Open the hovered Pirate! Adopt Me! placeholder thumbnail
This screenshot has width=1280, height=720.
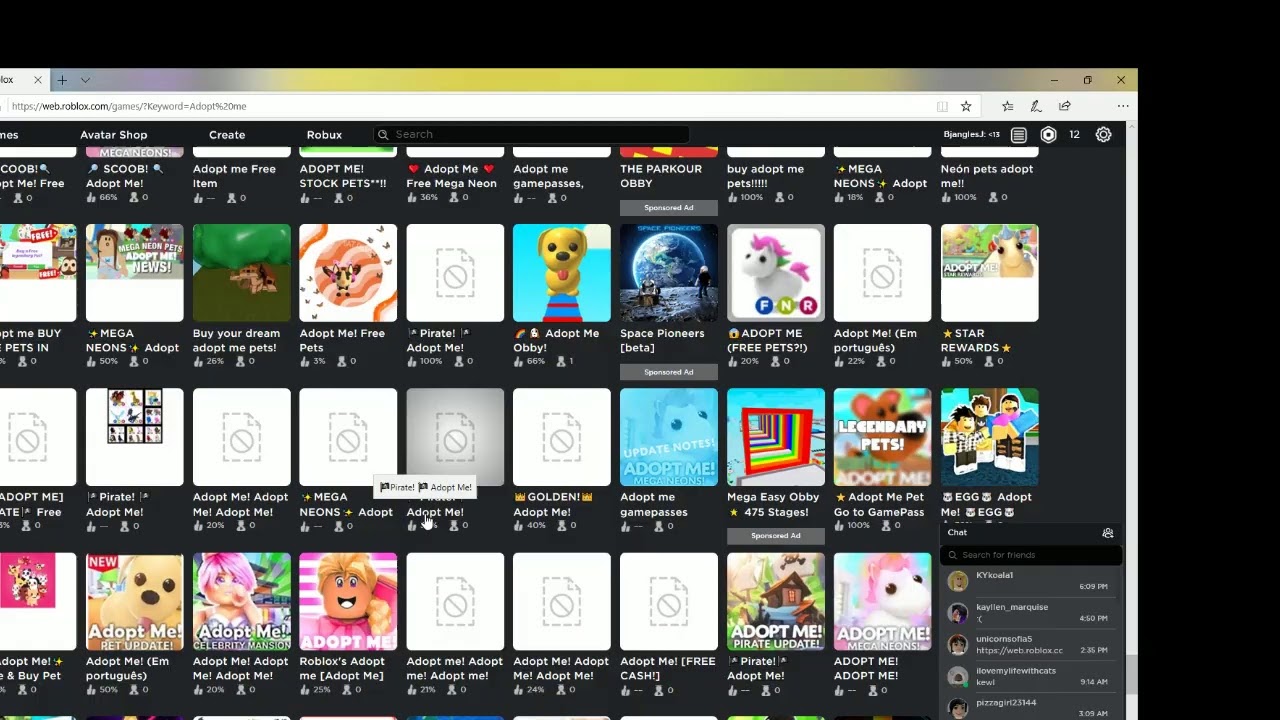(x=455, y=437)
